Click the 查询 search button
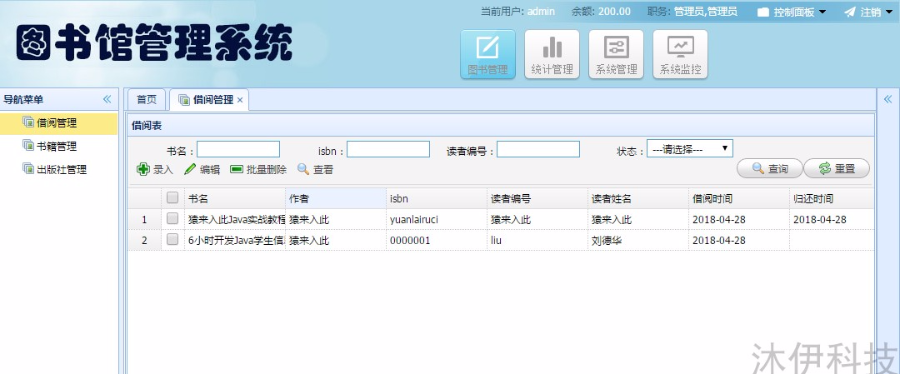 (769, 168)
